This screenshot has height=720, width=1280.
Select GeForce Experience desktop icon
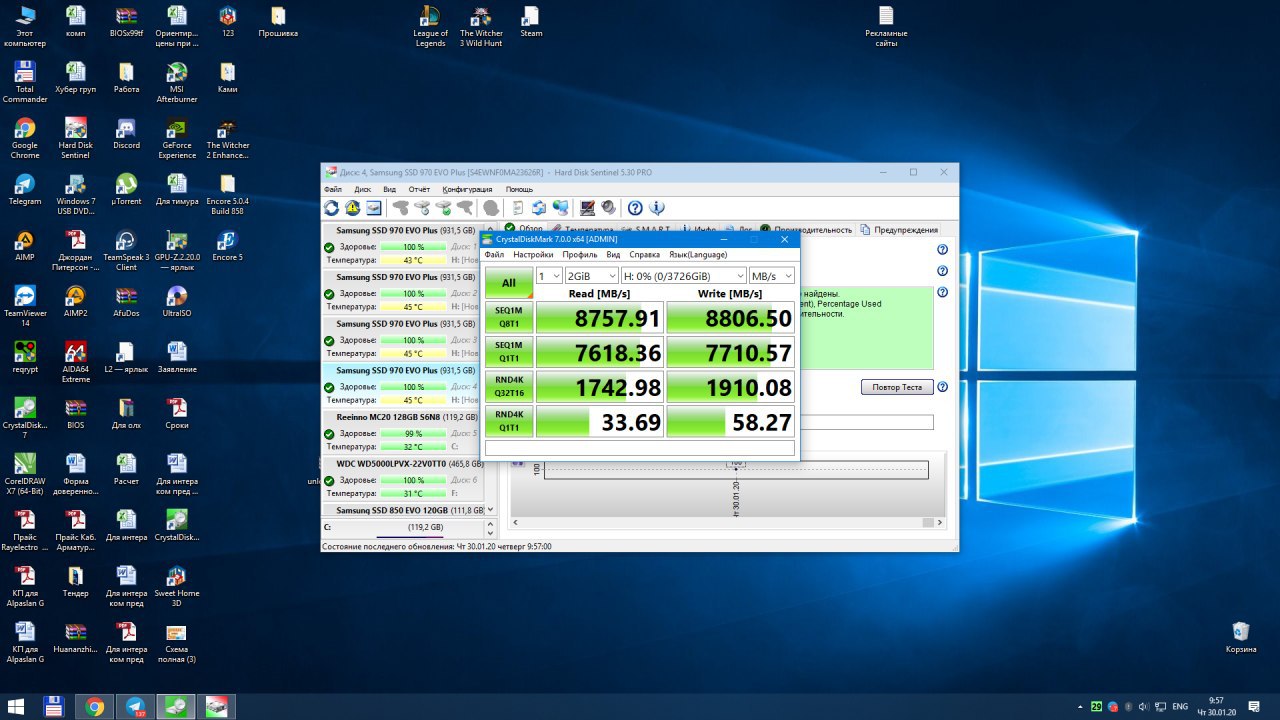point(177,138)
